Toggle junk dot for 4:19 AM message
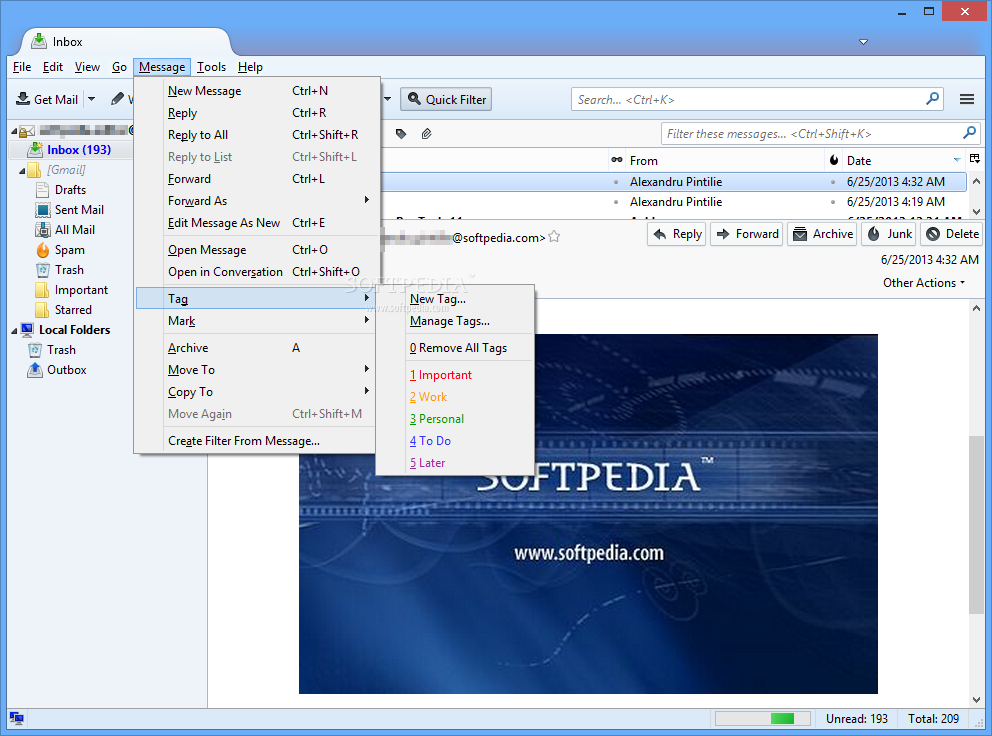992x736 pixels. [x=833, y=202]
